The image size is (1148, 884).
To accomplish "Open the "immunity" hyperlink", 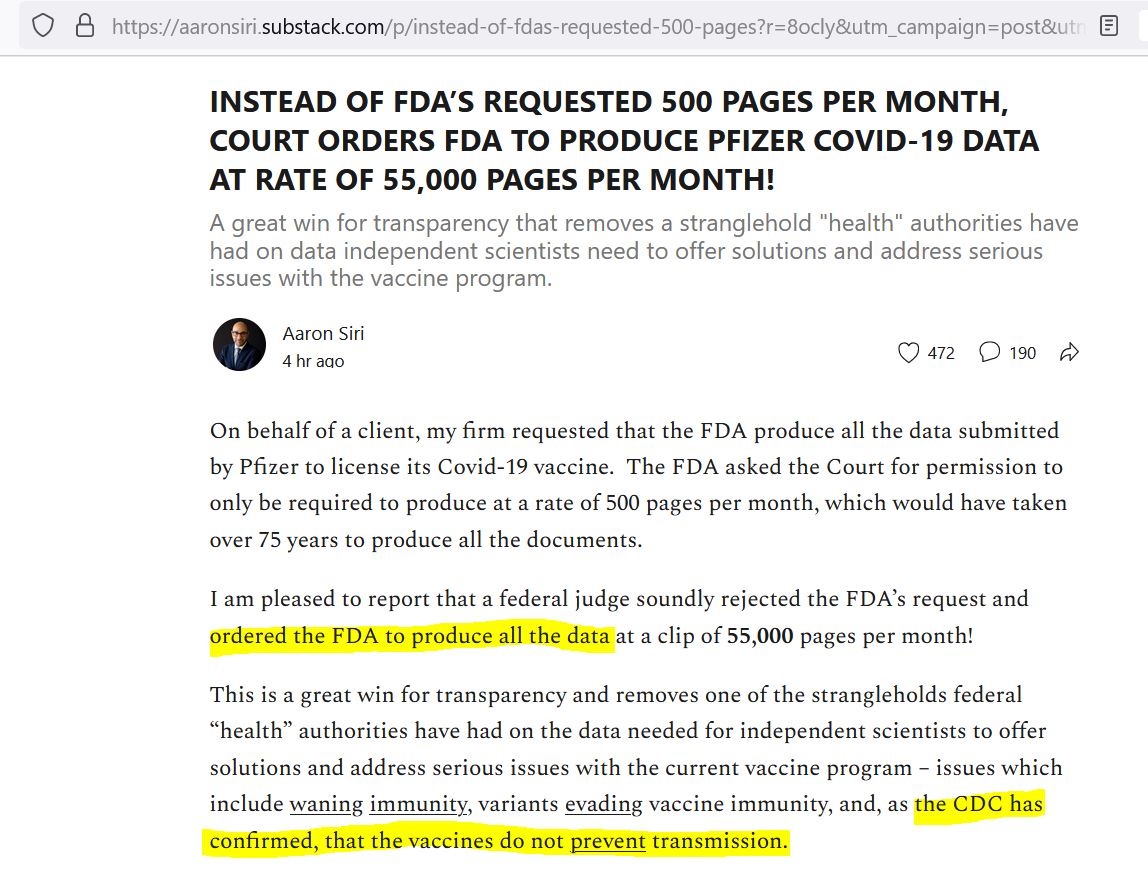I will tap(418, 804).
